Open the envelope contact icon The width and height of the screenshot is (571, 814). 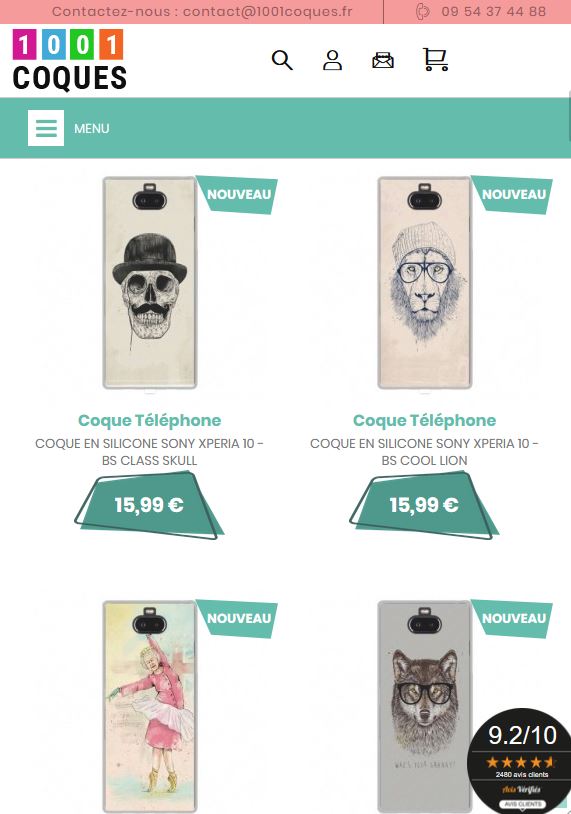pos(383,60)
